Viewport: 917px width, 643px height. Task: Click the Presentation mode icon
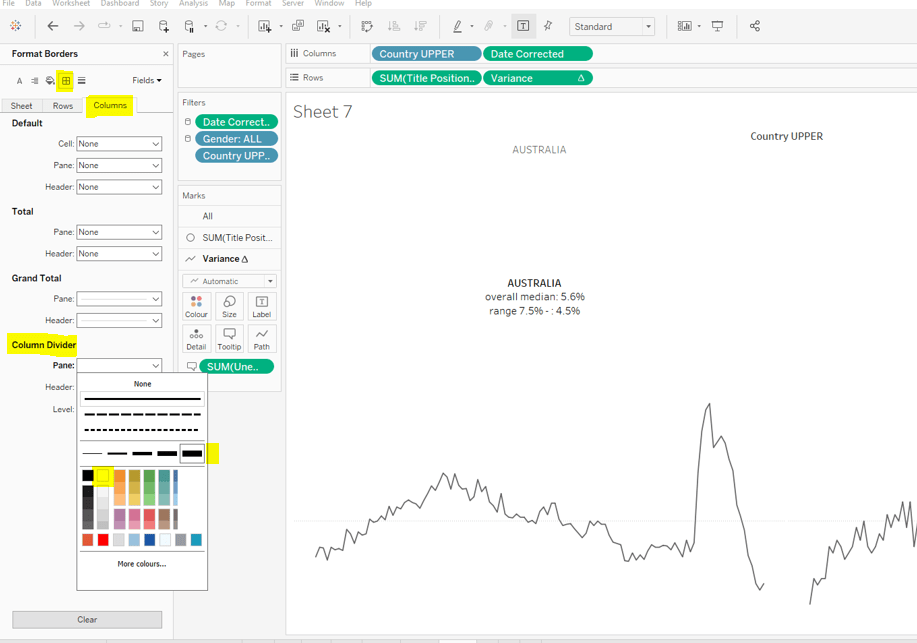coord(717,26)
